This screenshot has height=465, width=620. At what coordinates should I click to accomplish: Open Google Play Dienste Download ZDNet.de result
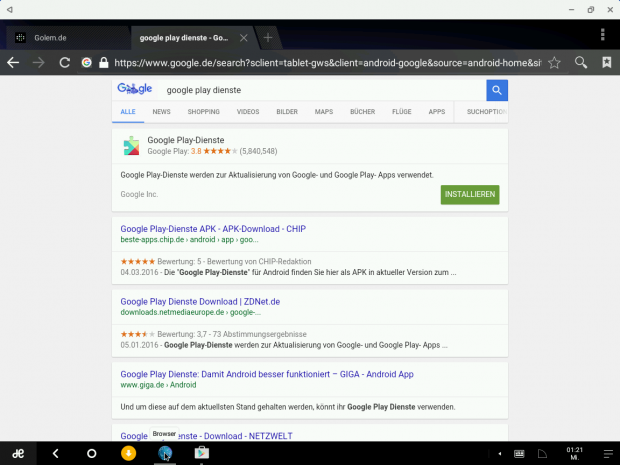coord(200,302)
